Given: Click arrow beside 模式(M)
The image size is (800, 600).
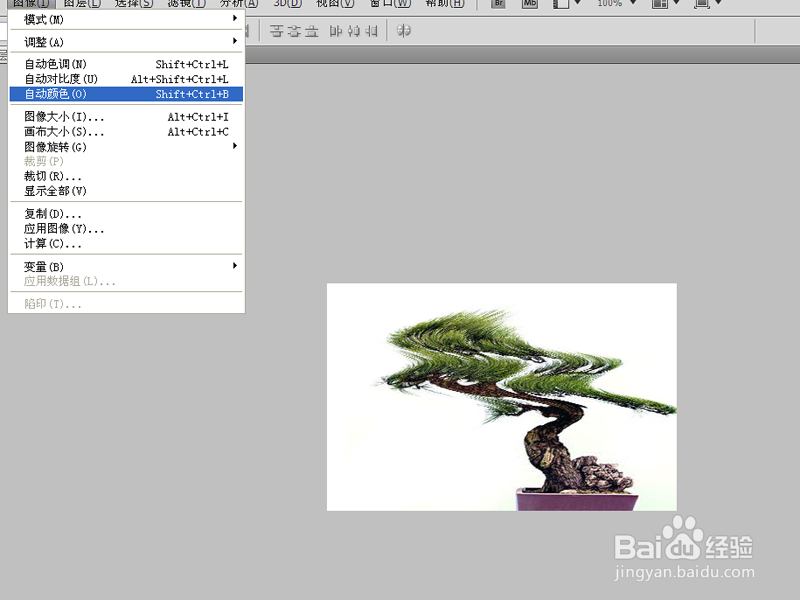Looking at the screenshot, I should pos(235,18).
